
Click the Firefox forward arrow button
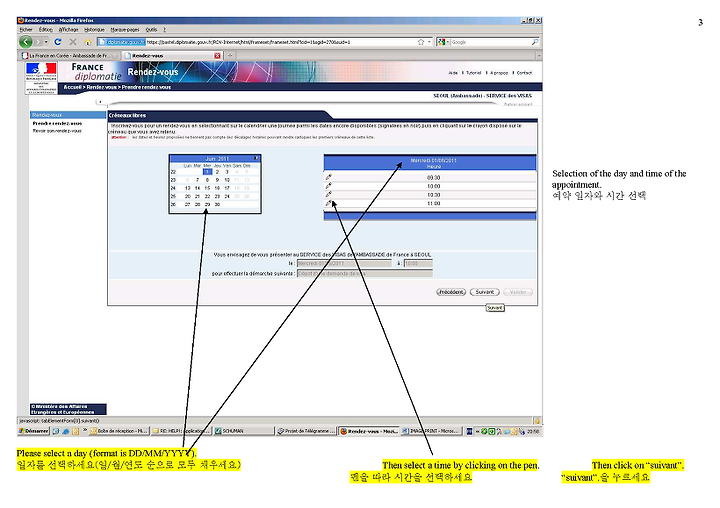pyautogui.click(x=39, y=42)
